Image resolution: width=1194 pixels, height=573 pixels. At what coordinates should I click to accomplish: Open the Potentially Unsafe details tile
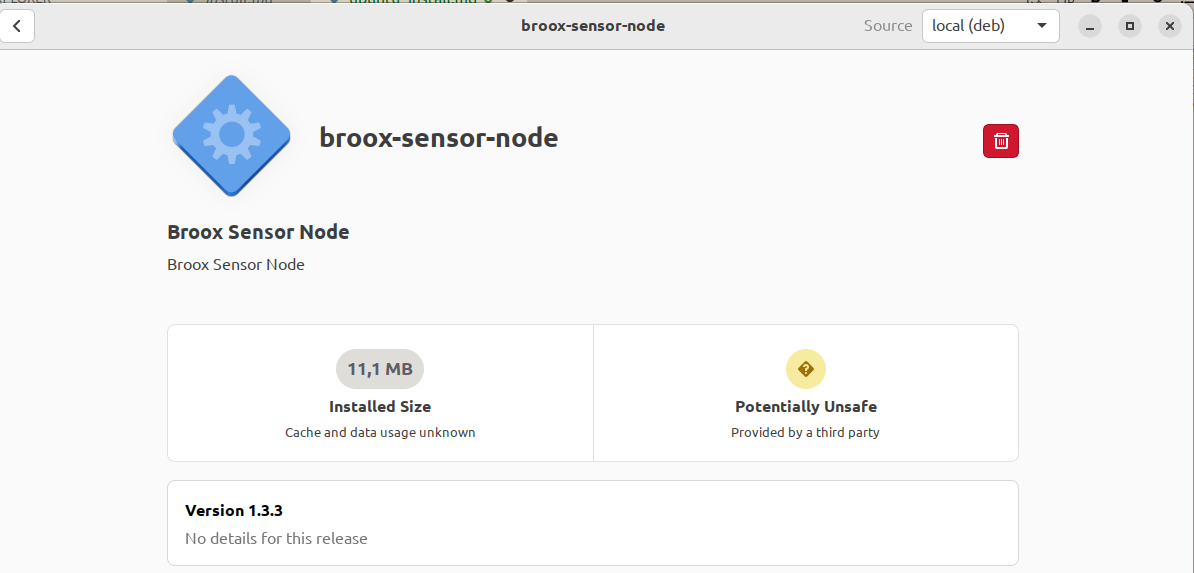(806, 393)
